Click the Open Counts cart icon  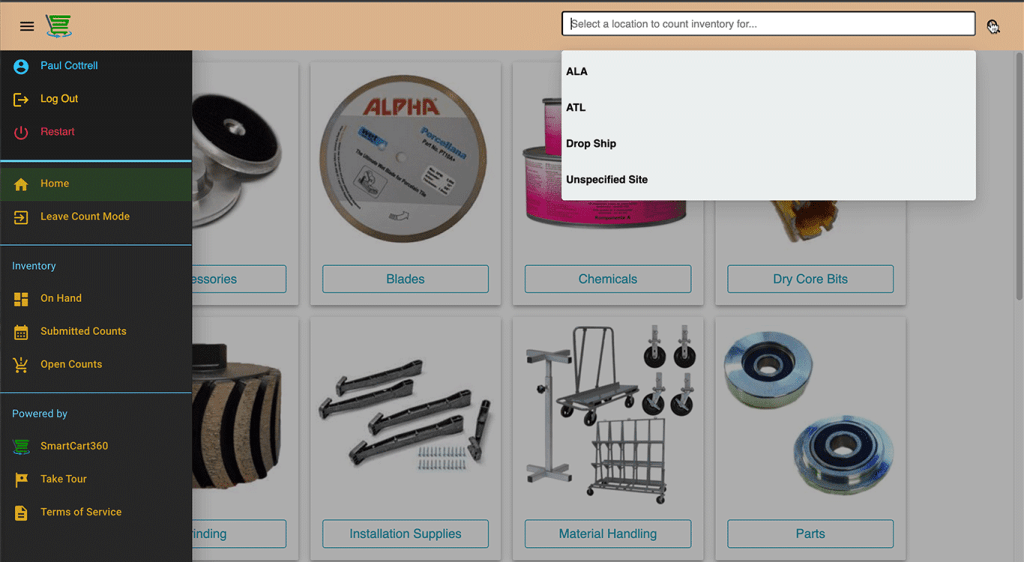pyautogui.click(x=21, y=365)
